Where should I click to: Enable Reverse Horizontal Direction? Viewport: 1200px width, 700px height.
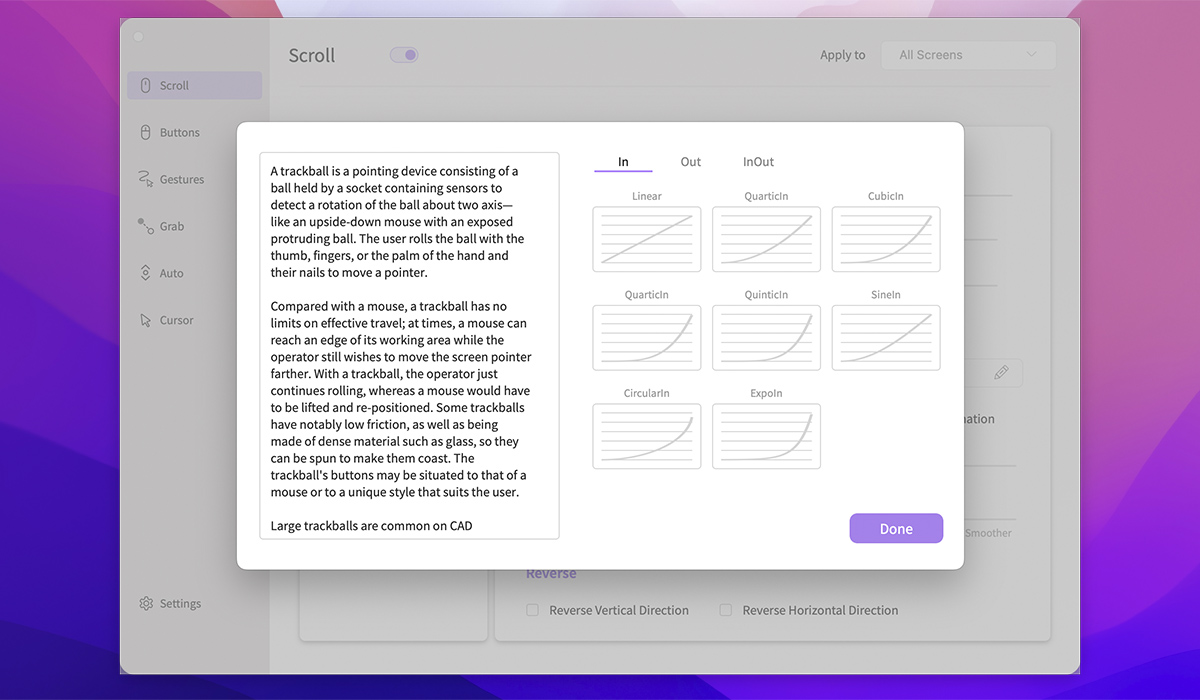tap(726, 610)
